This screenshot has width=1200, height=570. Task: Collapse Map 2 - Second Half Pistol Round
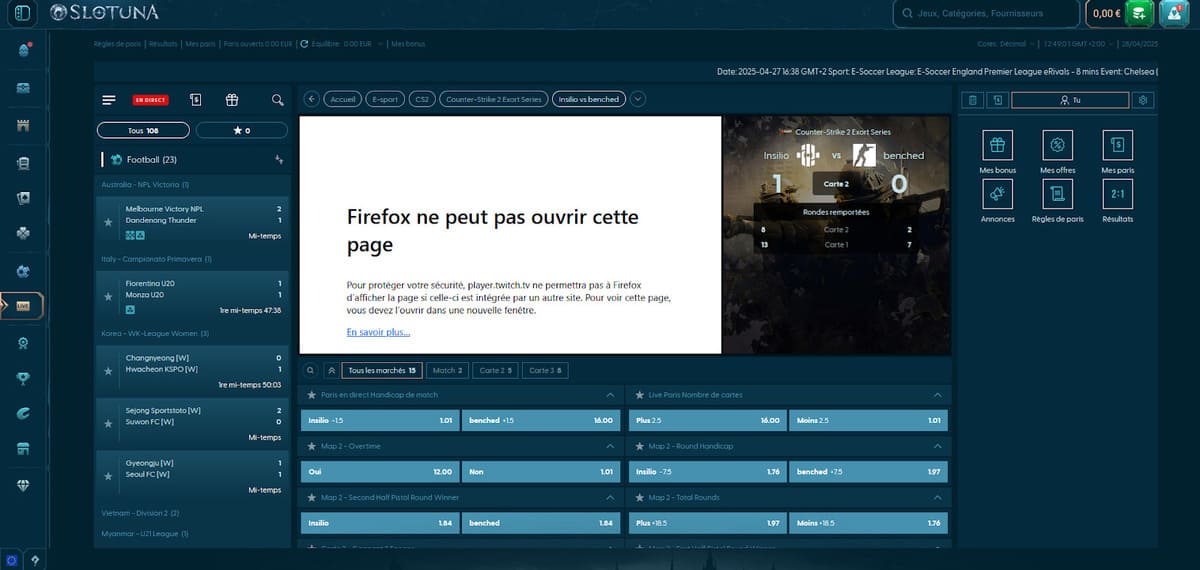[x=610, y=497]
